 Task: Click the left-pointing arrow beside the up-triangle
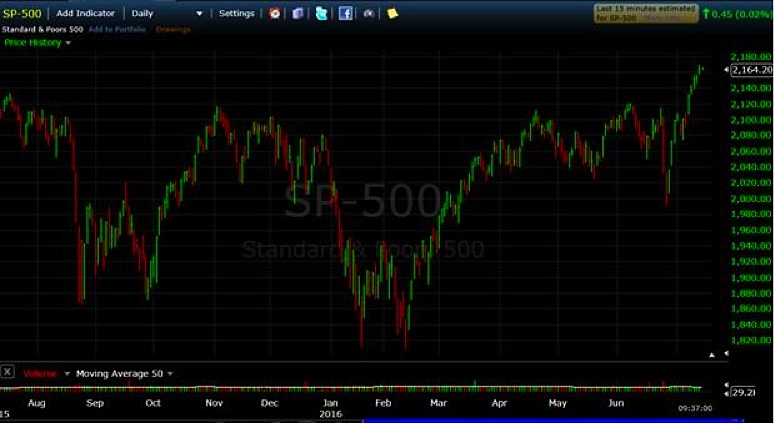coord(726,354)
